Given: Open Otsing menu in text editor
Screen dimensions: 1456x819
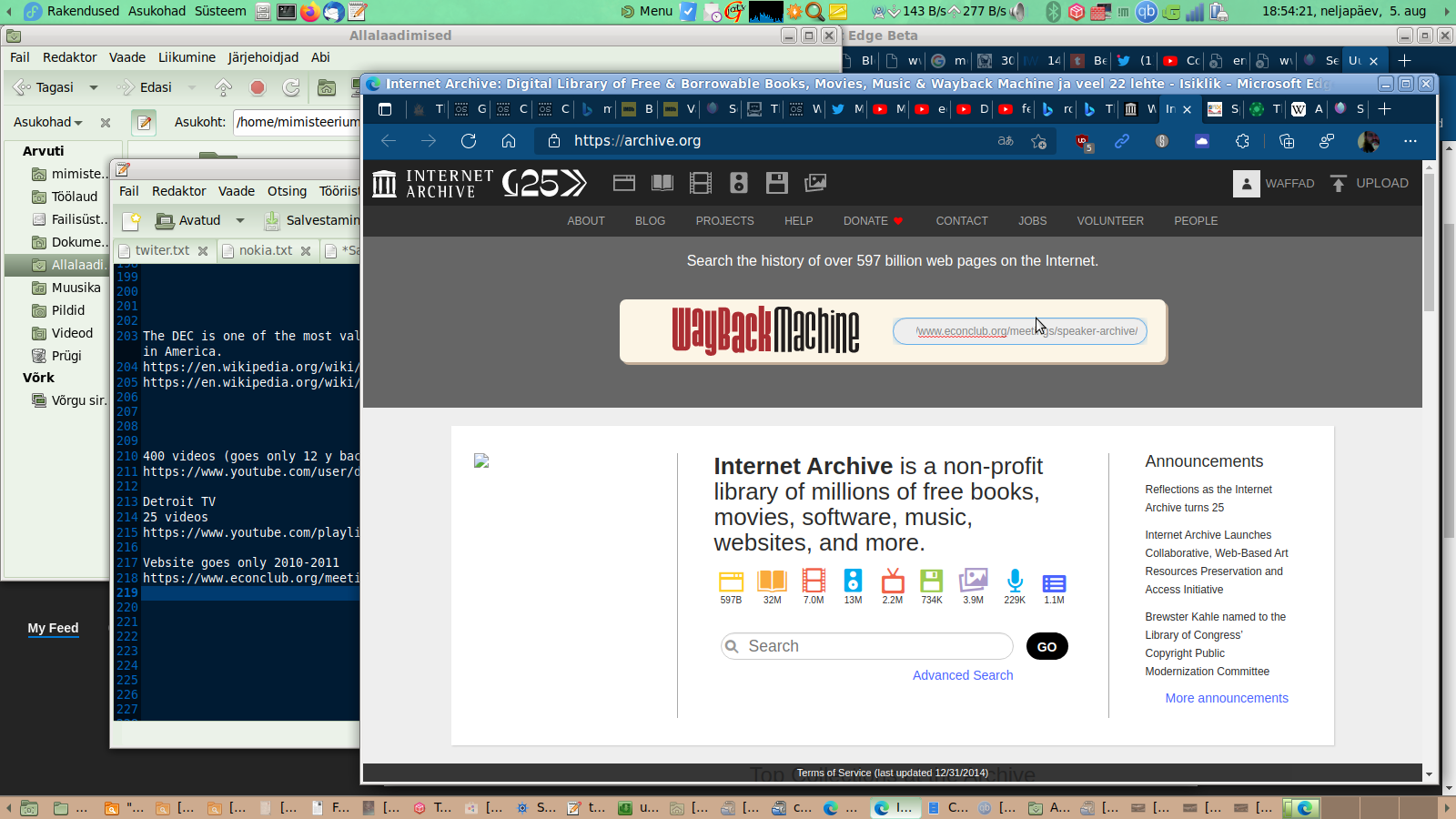Looking at the screenshot, I should (287, 191).
